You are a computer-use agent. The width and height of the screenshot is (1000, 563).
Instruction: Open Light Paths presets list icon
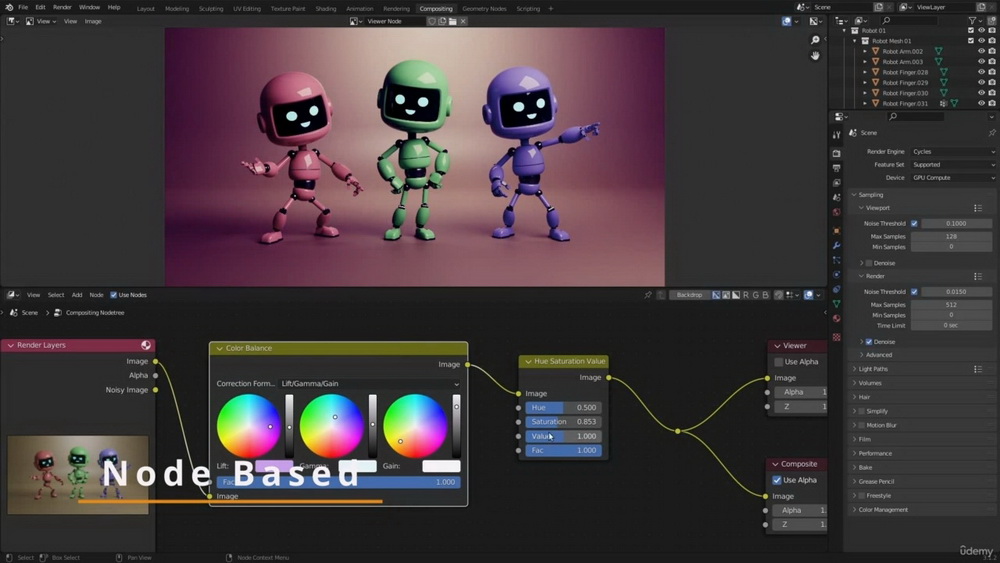[x=978, y=369]
